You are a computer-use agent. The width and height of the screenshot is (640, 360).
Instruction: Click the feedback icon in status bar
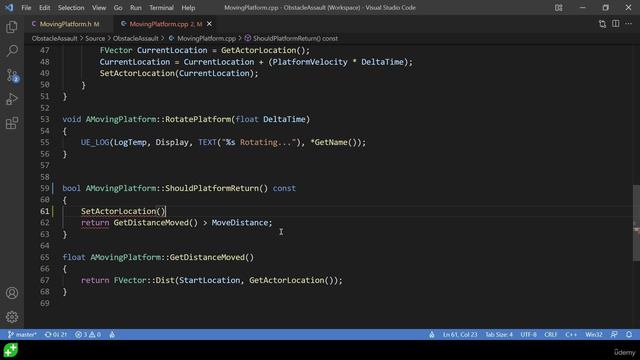[x=614, y=334]
